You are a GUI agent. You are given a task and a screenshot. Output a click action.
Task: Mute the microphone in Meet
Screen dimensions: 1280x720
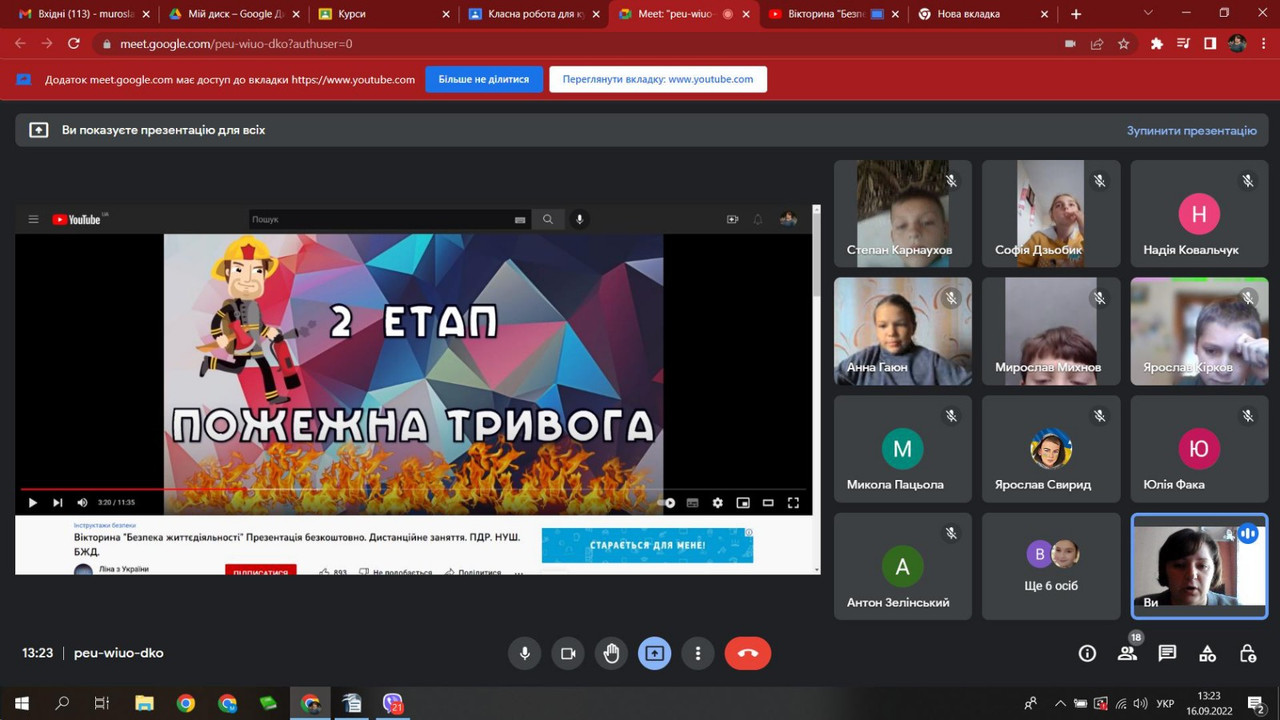(524, 653)
